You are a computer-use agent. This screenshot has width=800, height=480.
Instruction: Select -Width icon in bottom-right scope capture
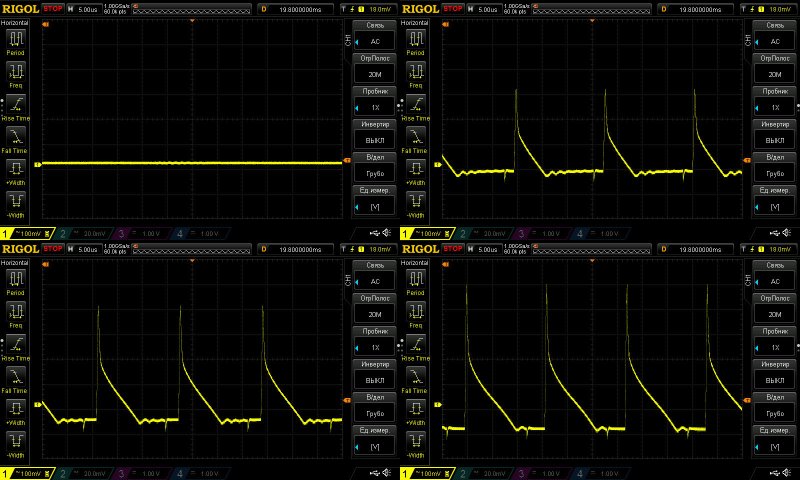pyautogui.click(x=416, y=441)
